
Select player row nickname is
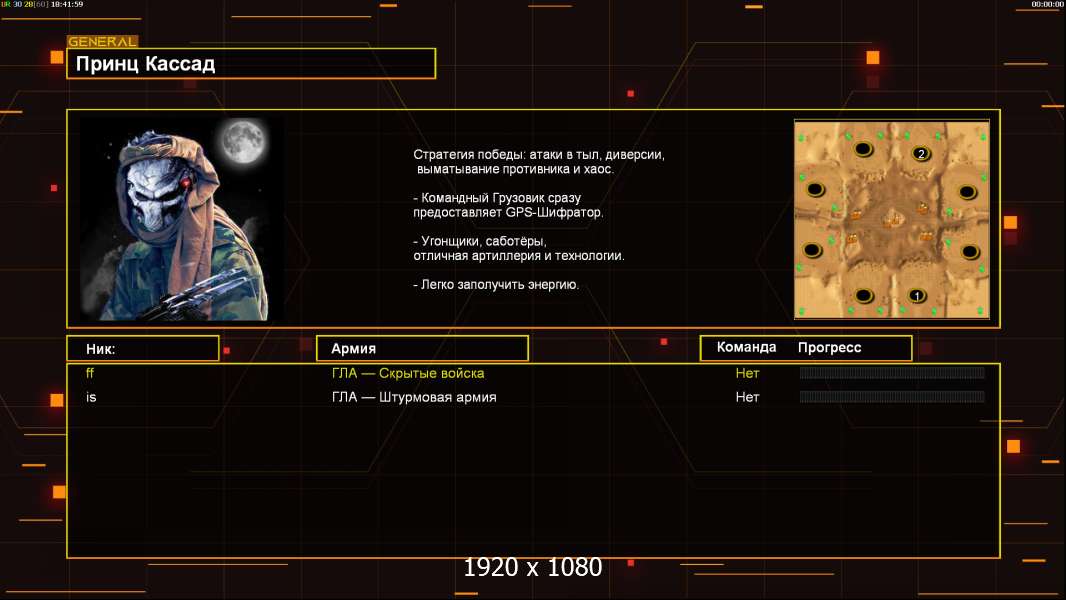91,397
